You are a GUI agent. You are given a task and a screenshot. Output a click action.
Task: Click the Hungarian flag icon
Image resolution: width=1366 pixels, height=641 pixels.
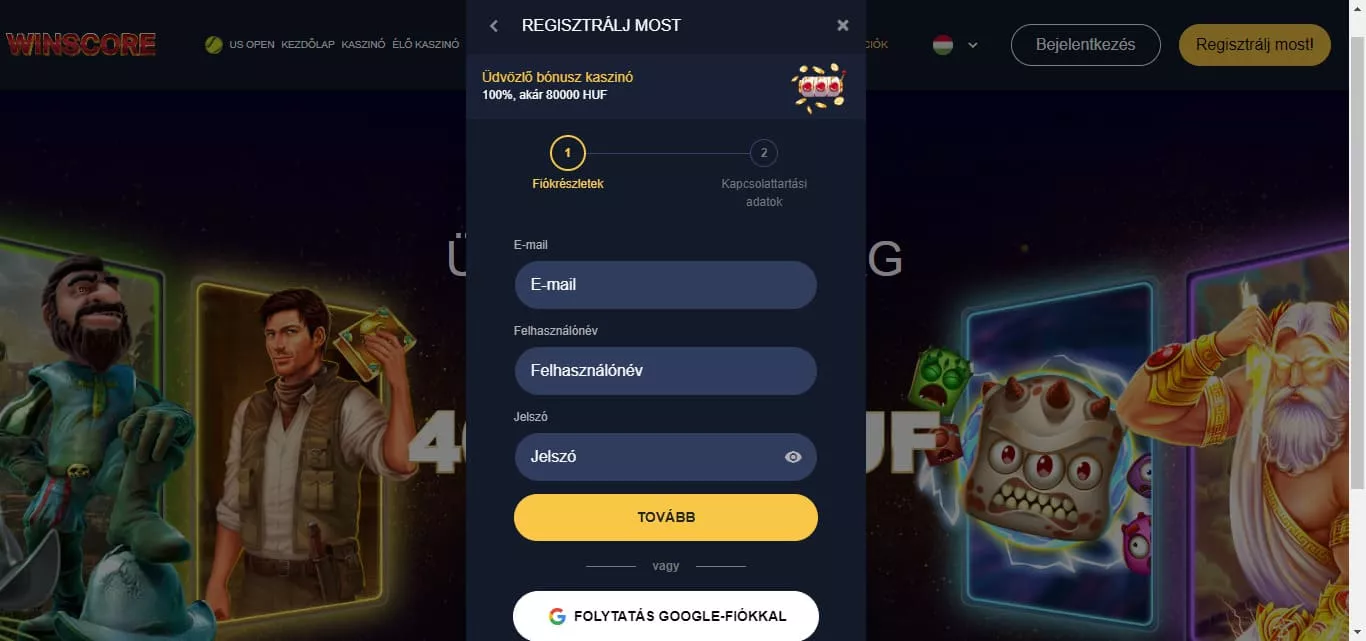coord(942,45)
